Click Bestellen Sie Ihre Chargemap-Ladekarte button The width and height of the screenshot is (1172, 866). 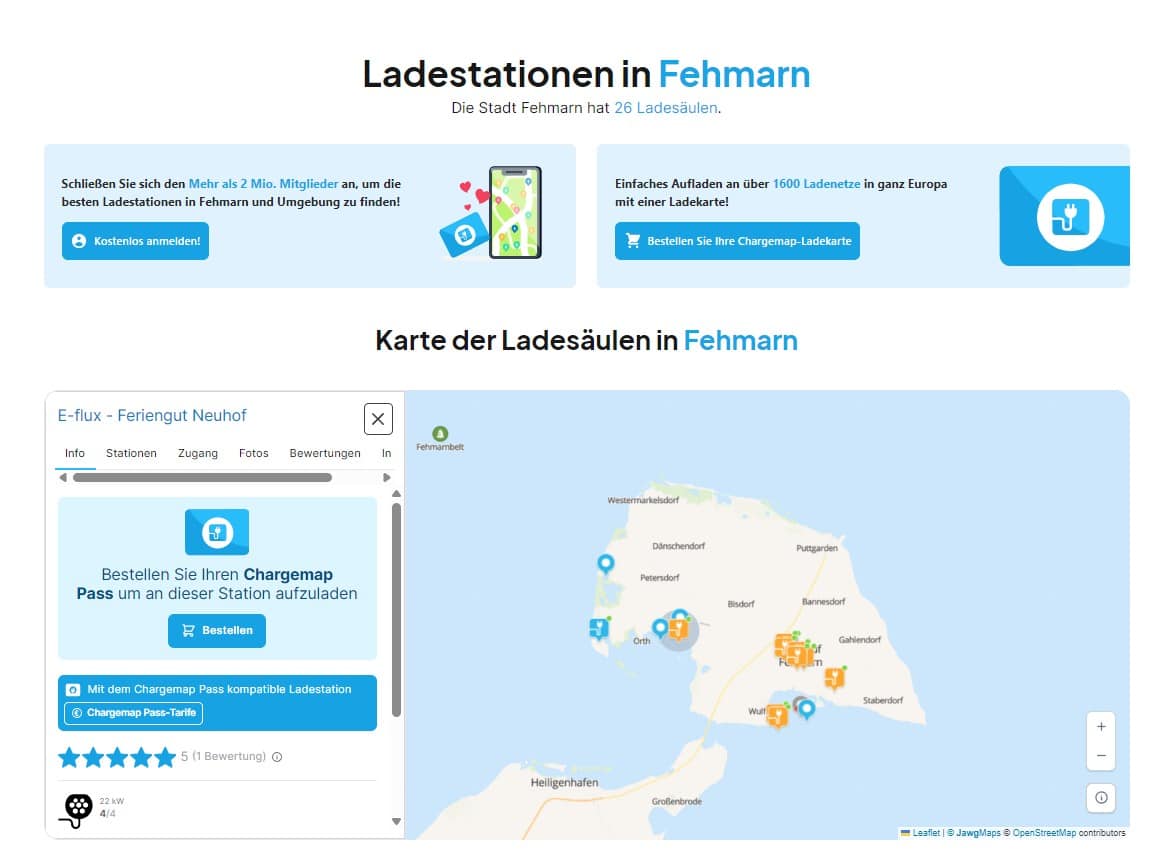737,241
